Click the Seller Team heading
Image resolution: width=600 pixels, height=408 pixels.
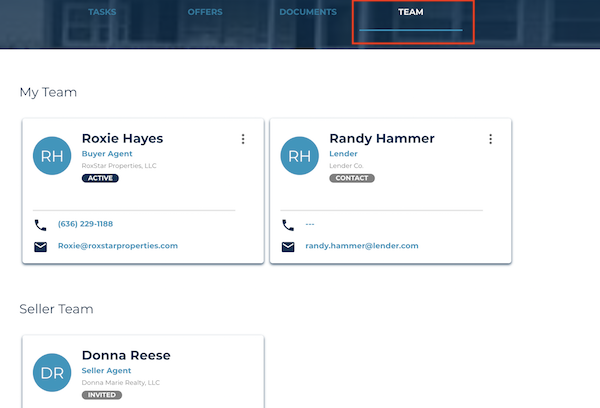(x=56, y=309)
